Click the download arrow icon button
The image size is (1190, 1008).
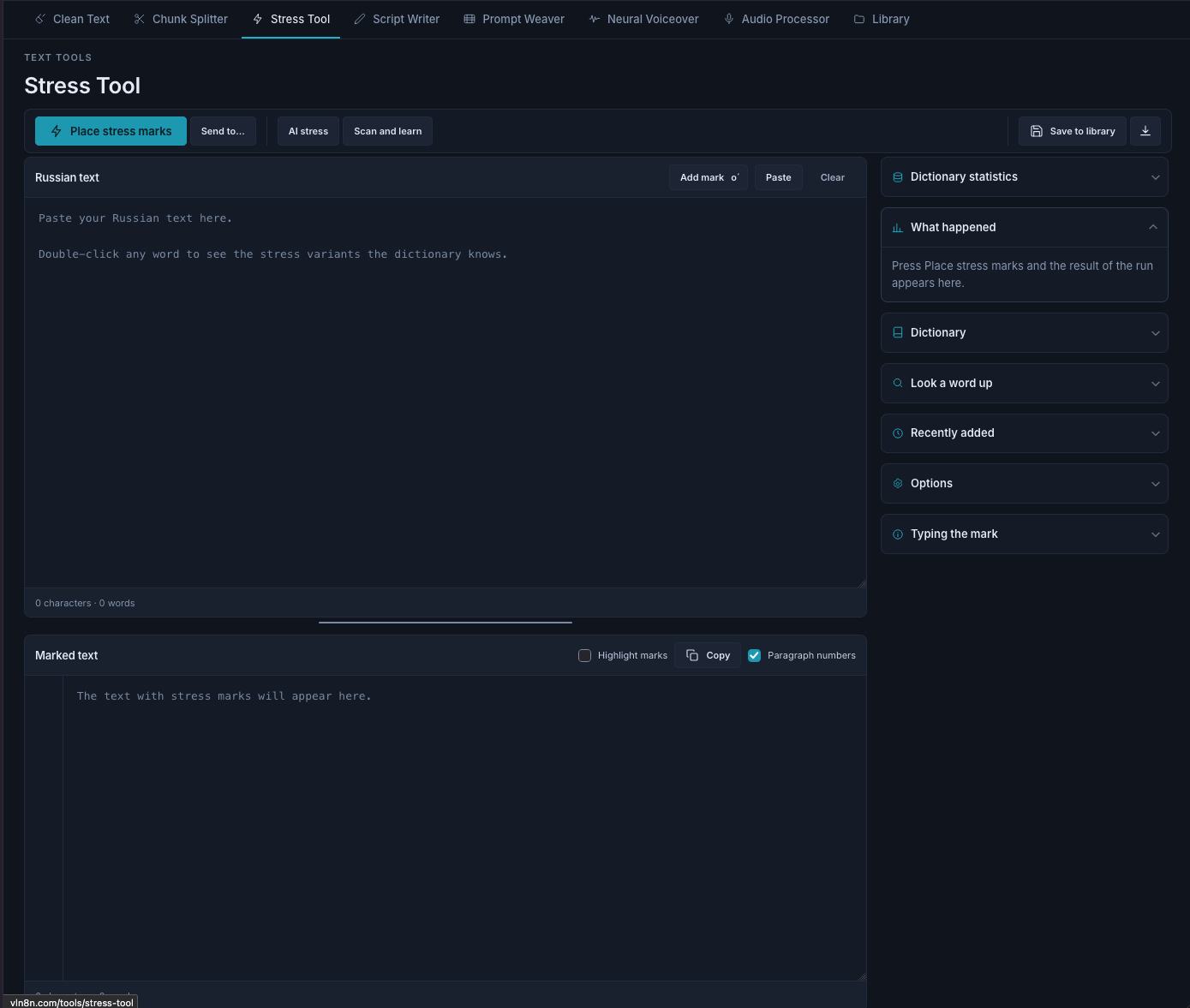(1145, 131)
